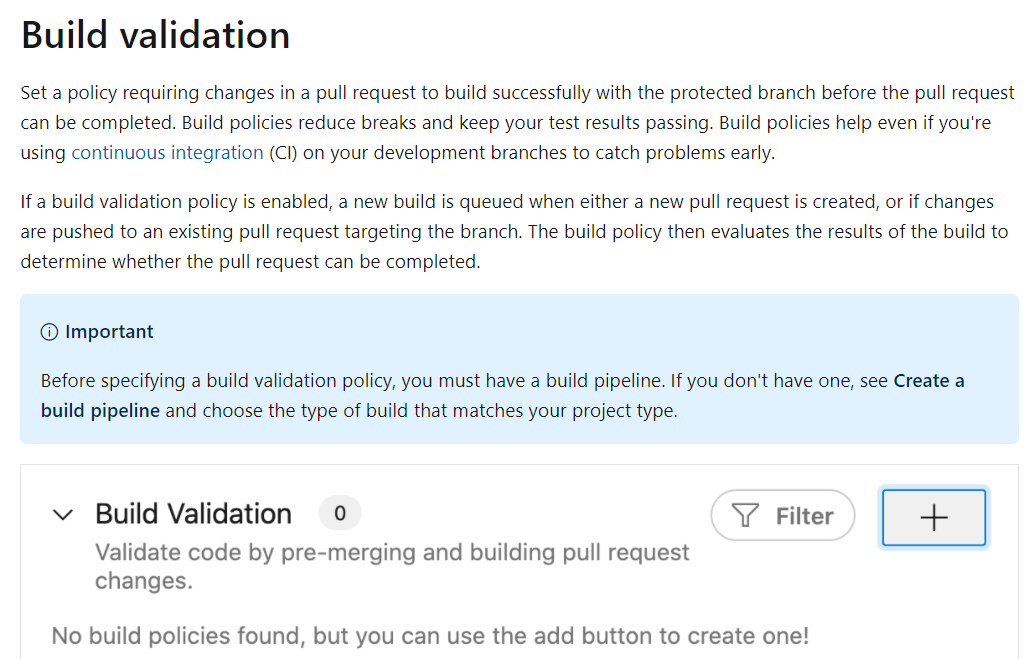
Task: Click the info icon beside Important
Action: coord(49,332)
